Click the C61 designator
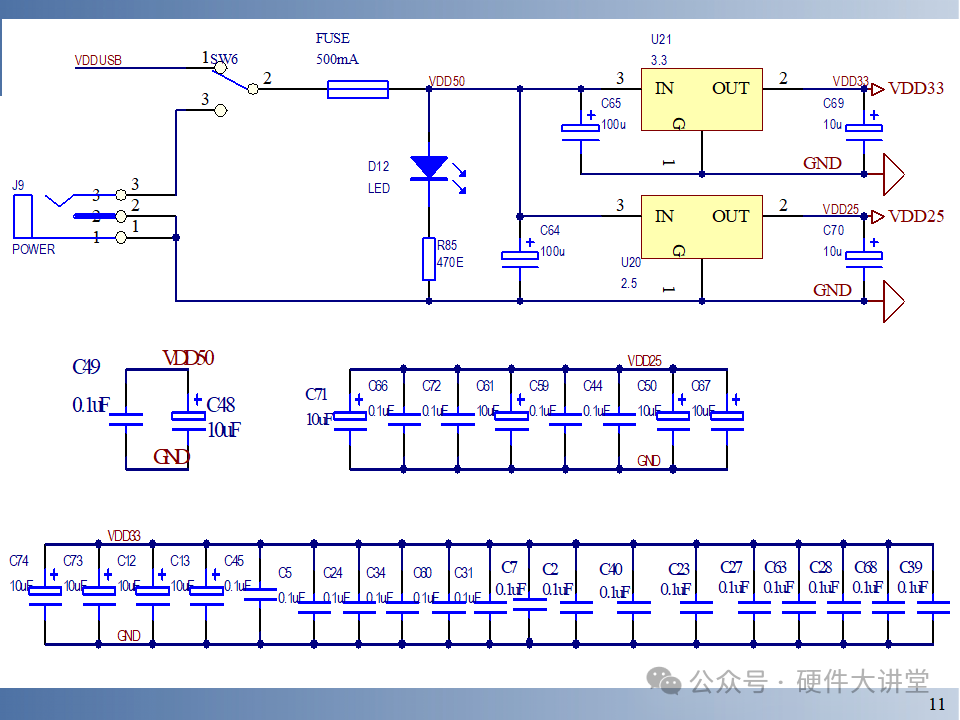Screen dimensions: 960x720 click(x=485, y=386)
